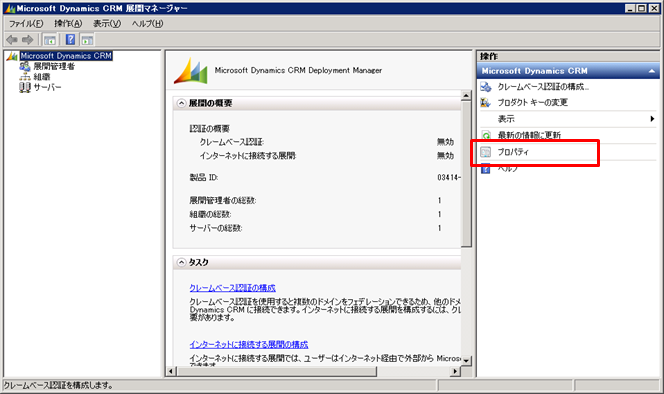Screen dimensions: 664x394
Task: Open プロパティ in actions pane
Action: (513, 152)
